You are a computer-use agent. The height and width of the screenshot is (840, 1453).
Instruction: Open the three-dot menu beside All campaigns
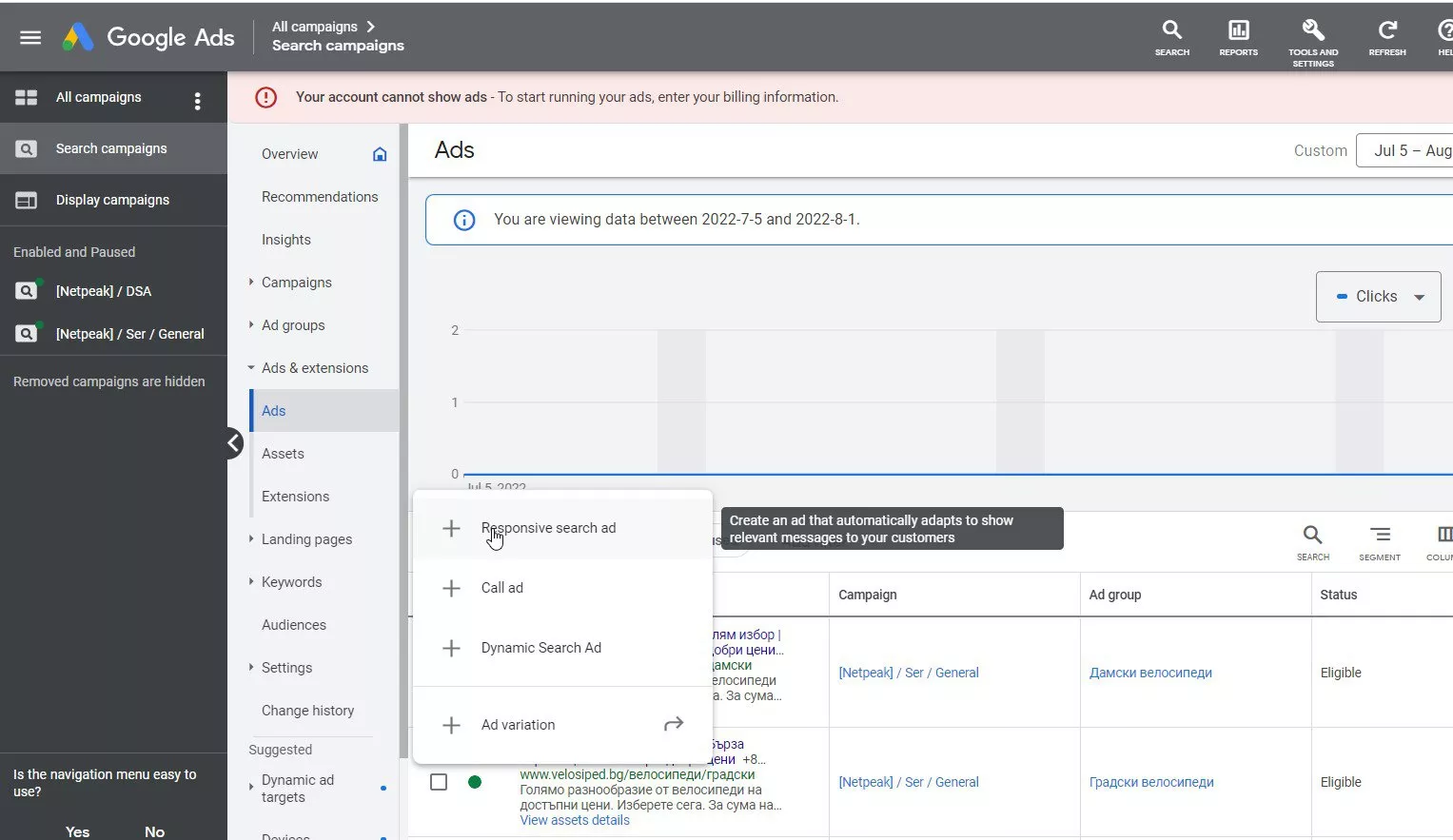197,101
